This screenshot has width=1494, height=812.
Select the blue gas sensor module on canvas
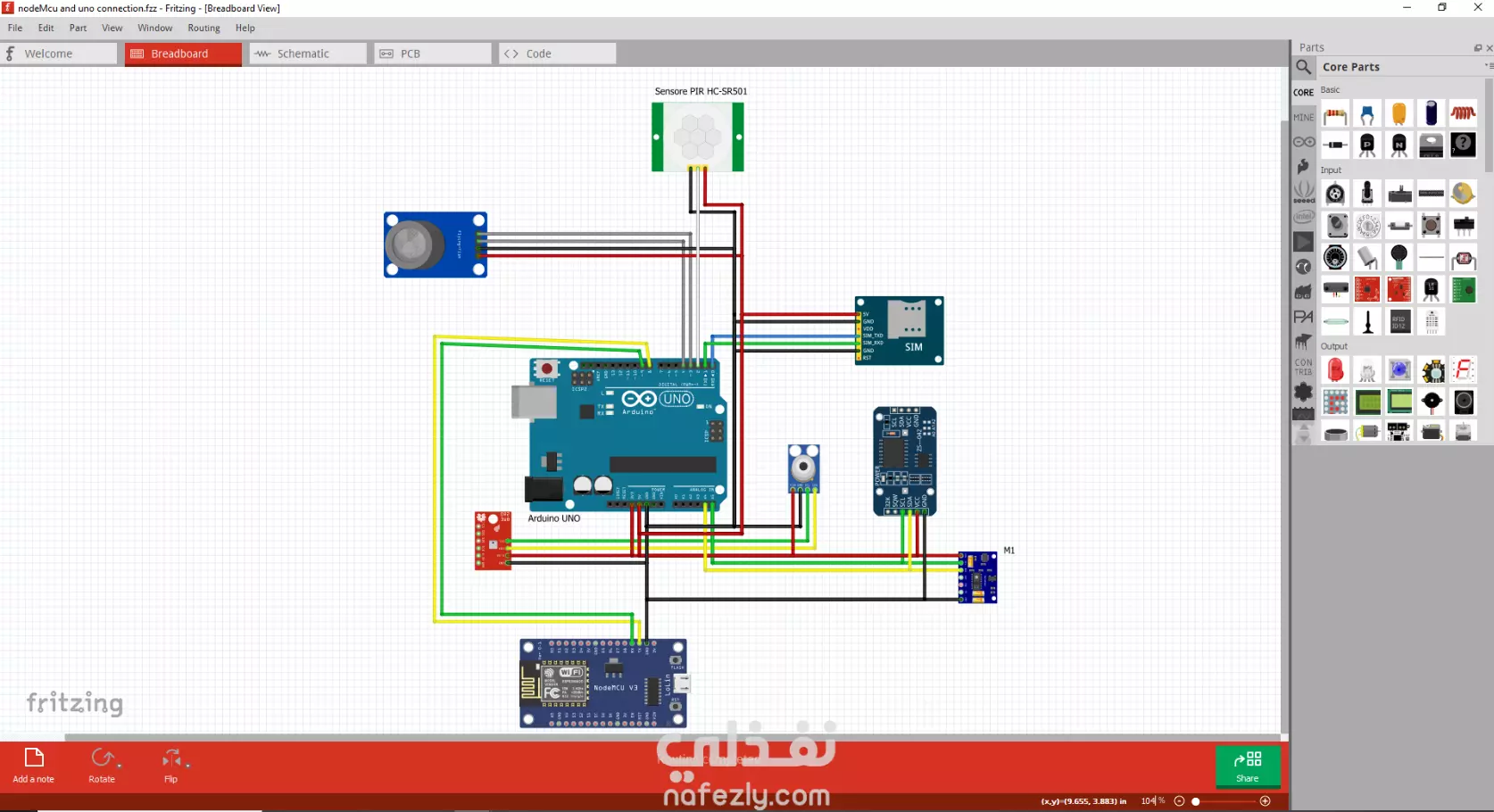tap(436, 244)
